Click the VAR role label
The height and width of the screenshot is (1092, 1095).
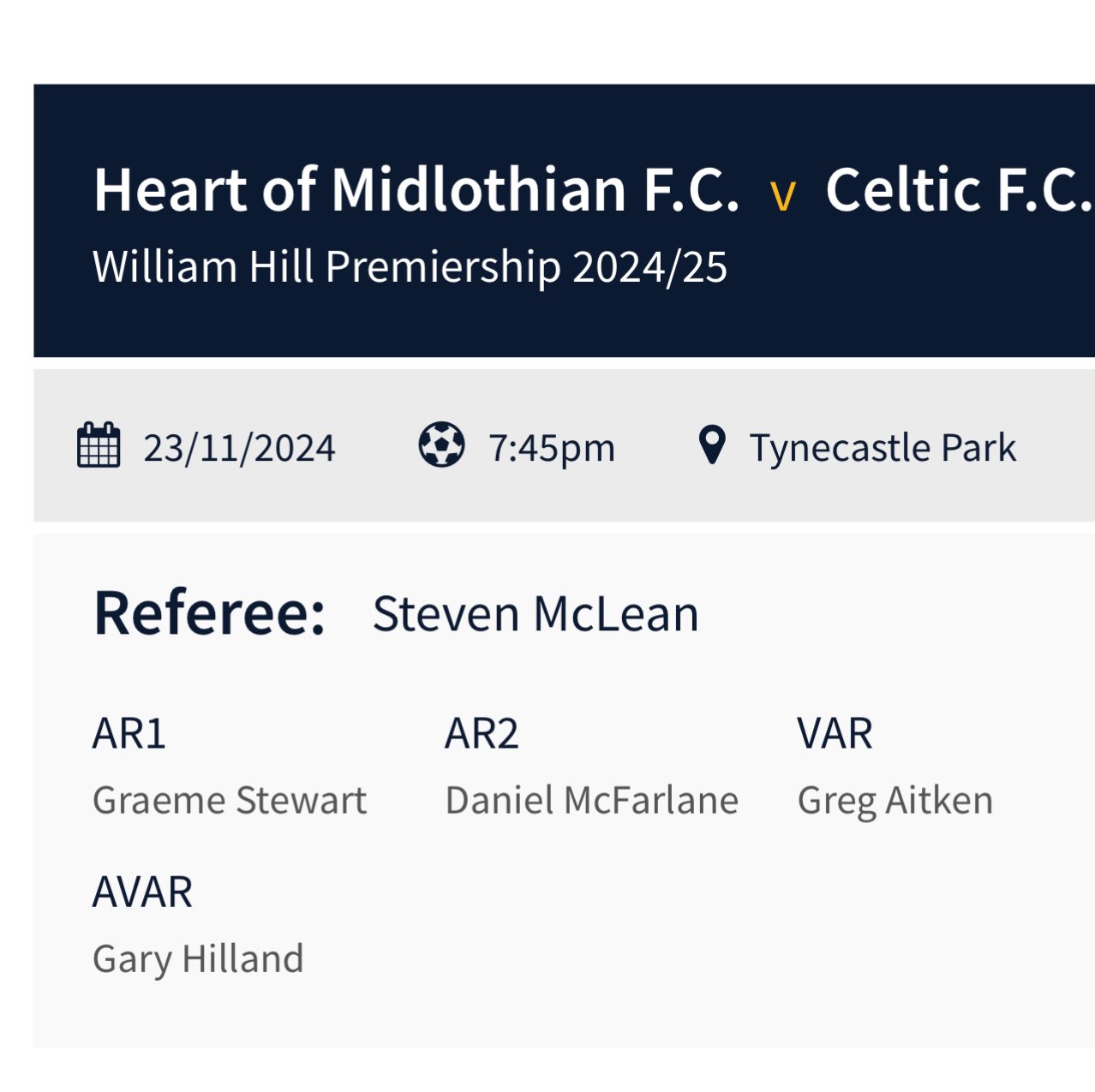tap(835, 733)
